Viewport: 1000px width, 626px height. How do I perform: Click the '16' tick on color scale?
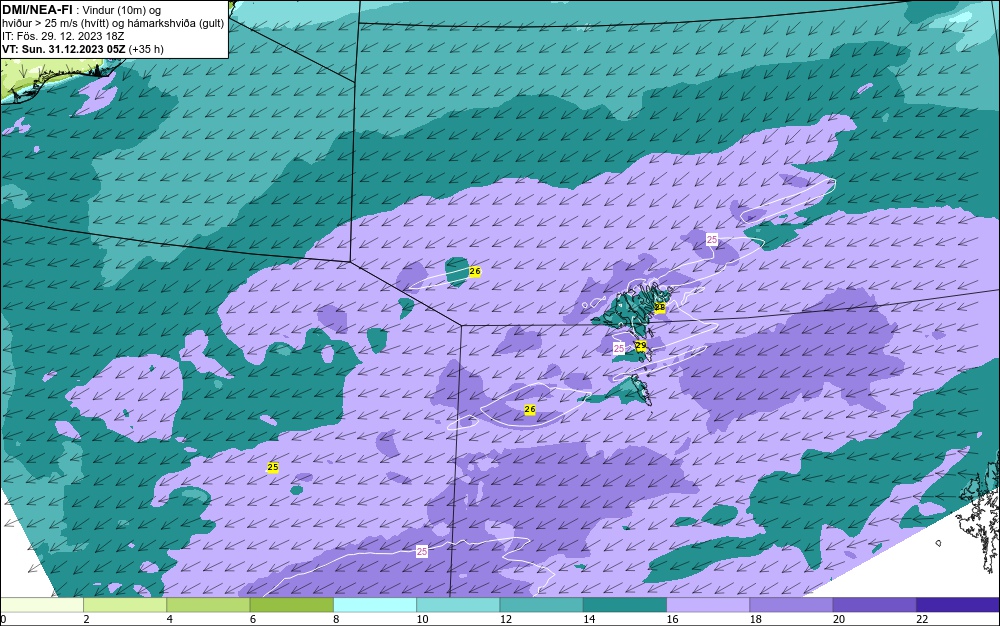pos(672,619)
